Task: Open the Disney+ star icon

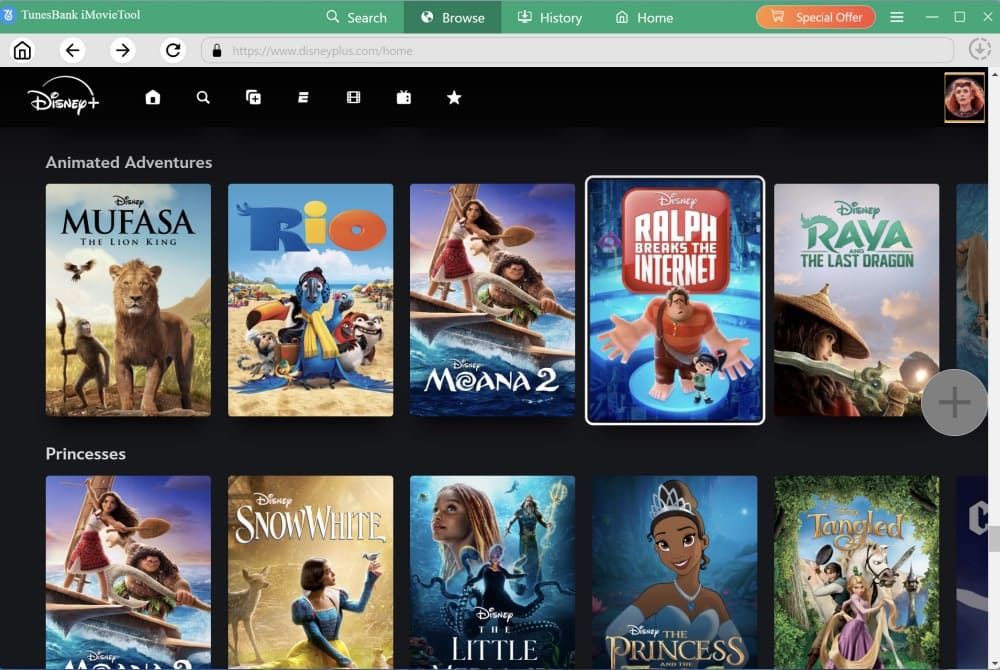Action: tap(453, 98)
